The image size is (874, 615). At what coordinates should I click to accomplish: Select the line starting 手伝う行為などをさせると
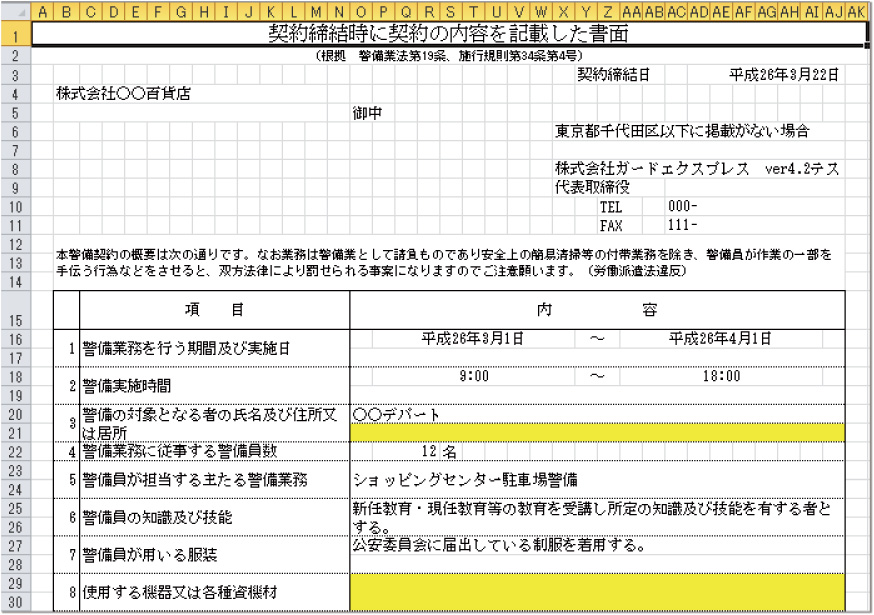(x=371, y=272)
